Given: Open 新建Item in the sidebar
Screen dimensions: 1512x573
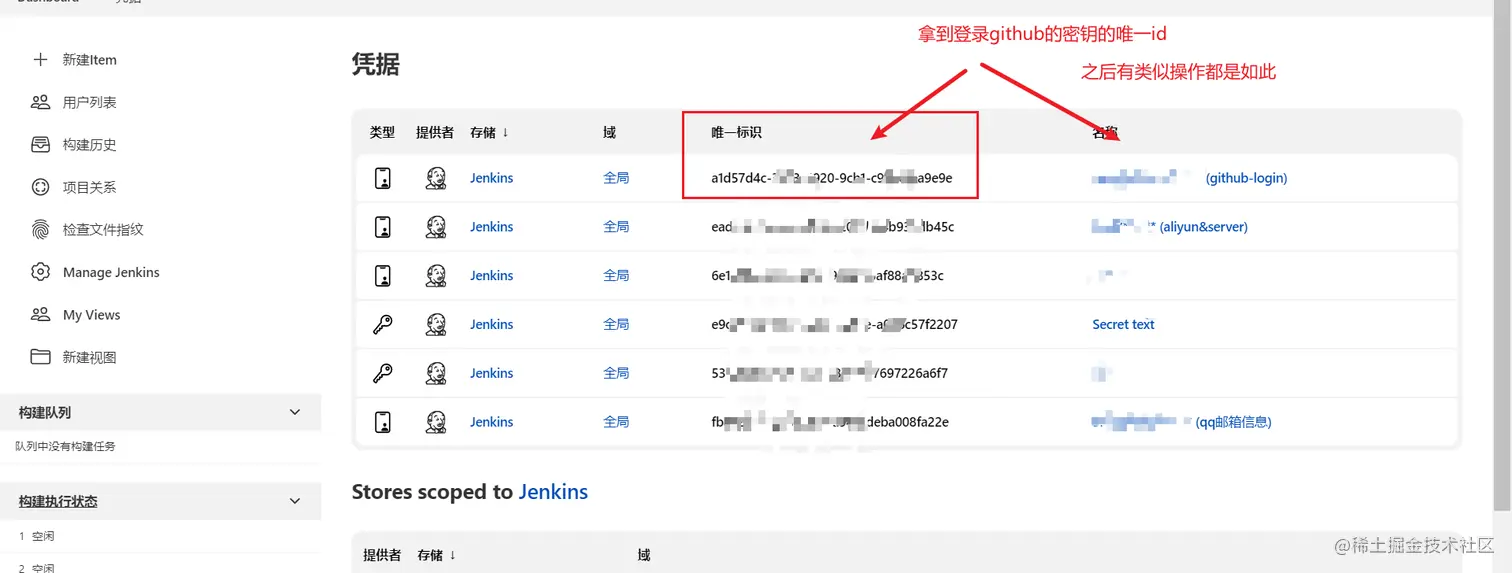Looking at the screenshot, I should click(x=90, y=60).
